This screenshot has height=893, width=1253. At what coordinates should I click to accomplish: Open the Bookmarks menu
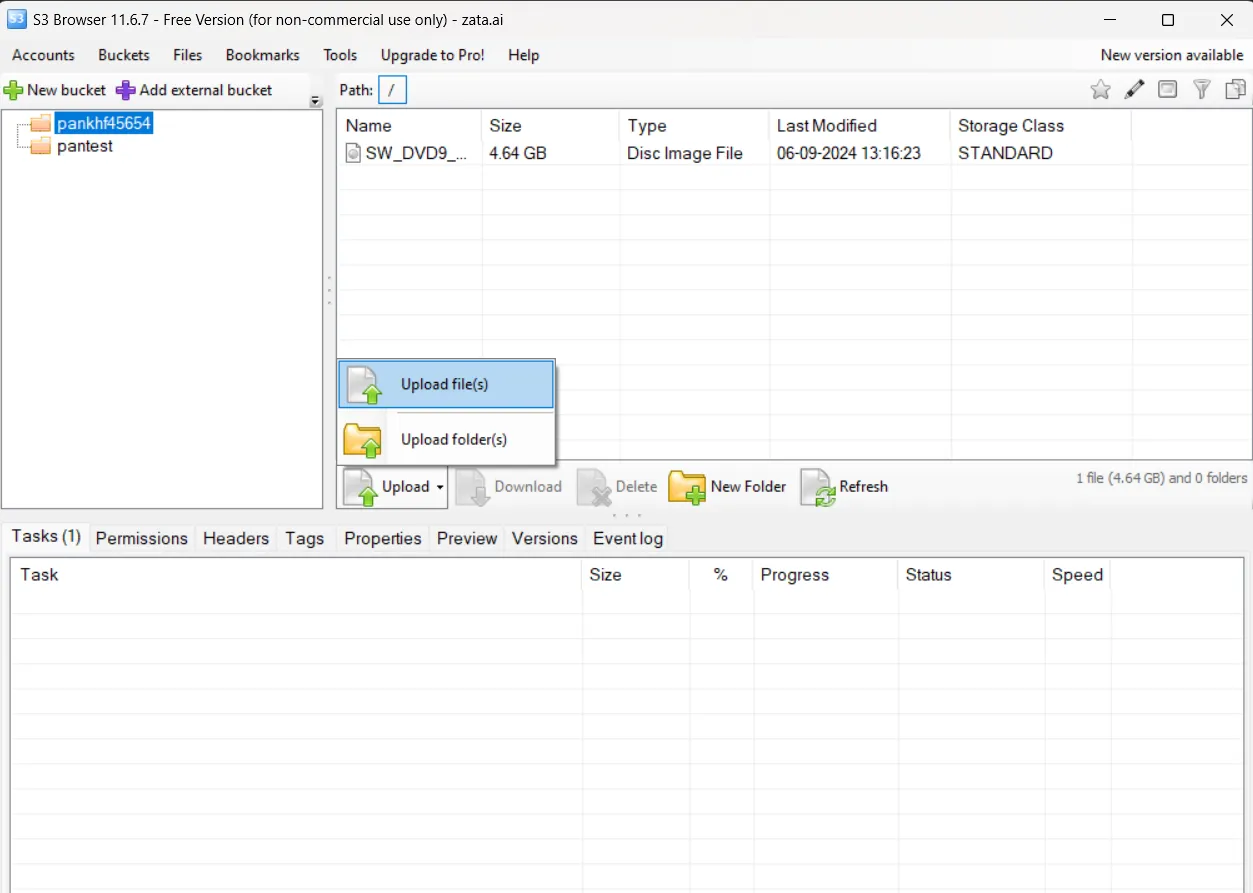(x=263, y=55)
